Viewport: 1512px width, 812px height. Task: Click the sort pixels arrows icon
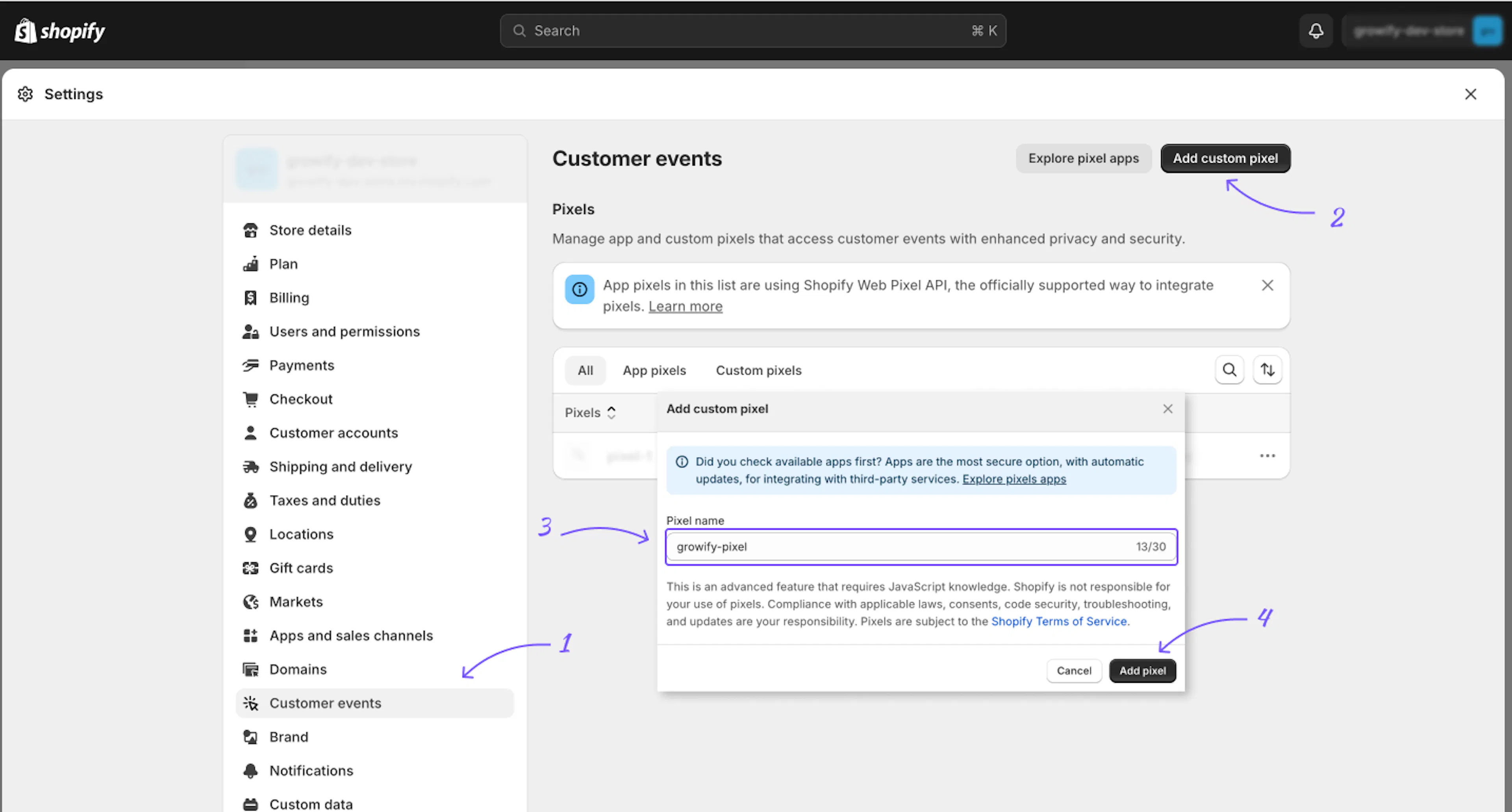pyautogui.click(x=1267, y=370)
